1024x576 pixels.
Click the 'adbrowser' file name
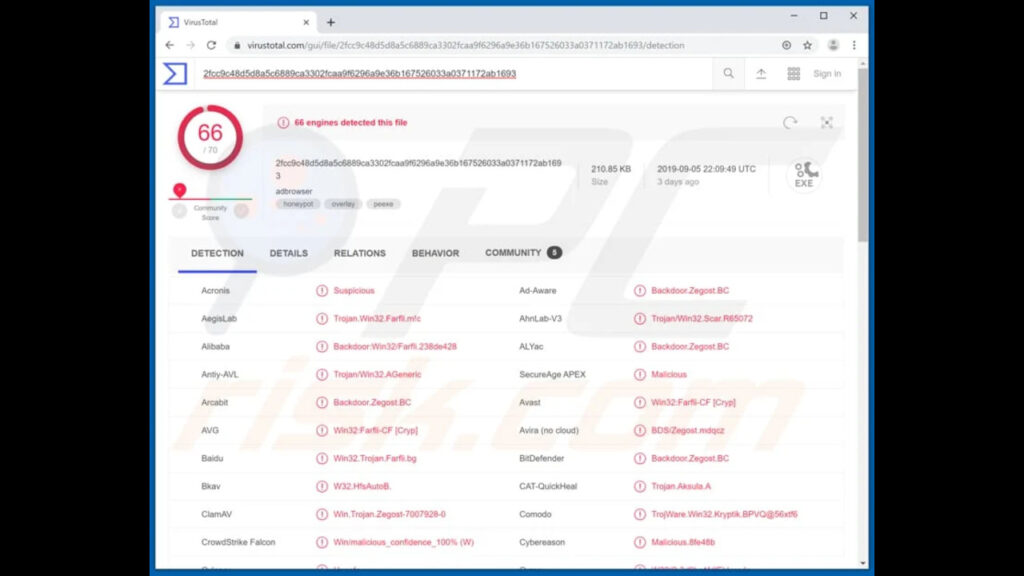click(294, 191)
